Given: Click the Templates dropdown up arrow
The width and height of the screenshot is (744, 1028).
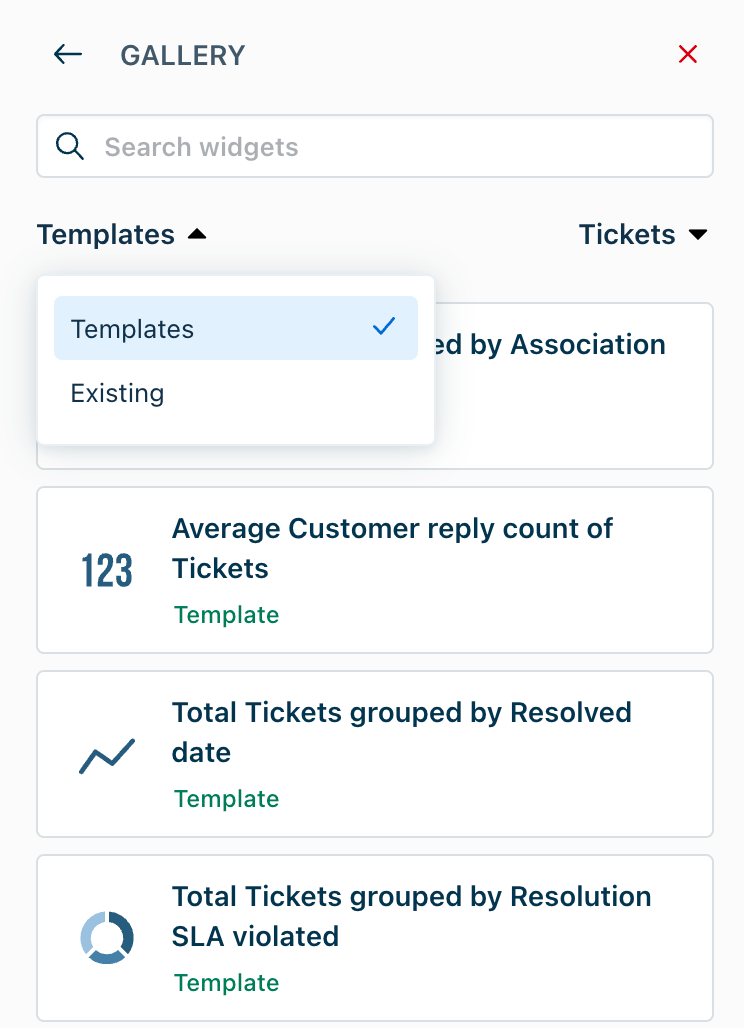Looking at the screenshot, I should [197, 235].
